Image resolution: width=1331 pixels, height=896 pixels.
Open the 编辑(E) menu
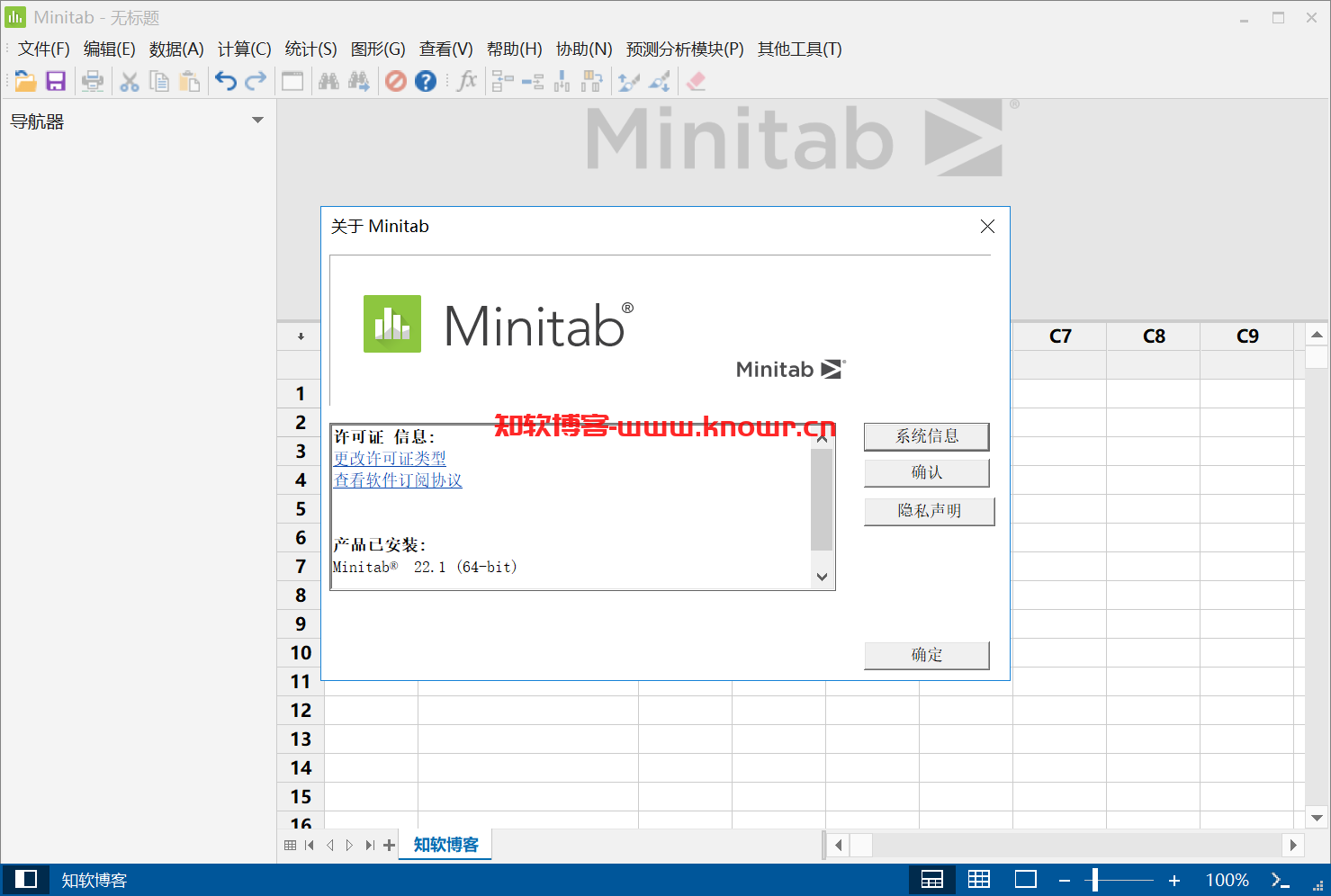pos(109,49)
